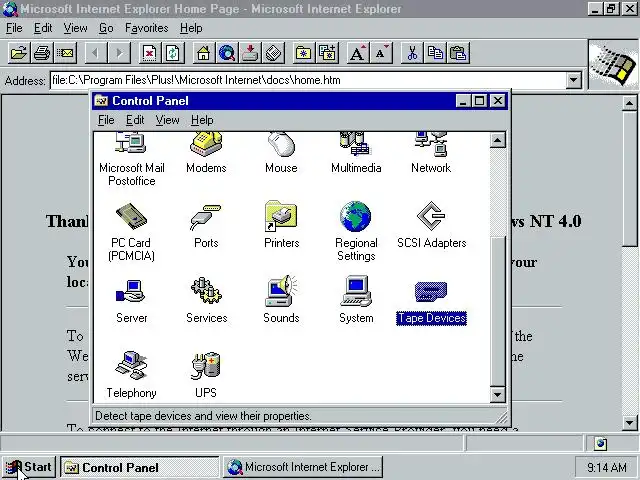Switch to Control Panel taskbar button

tap(140, 467)
